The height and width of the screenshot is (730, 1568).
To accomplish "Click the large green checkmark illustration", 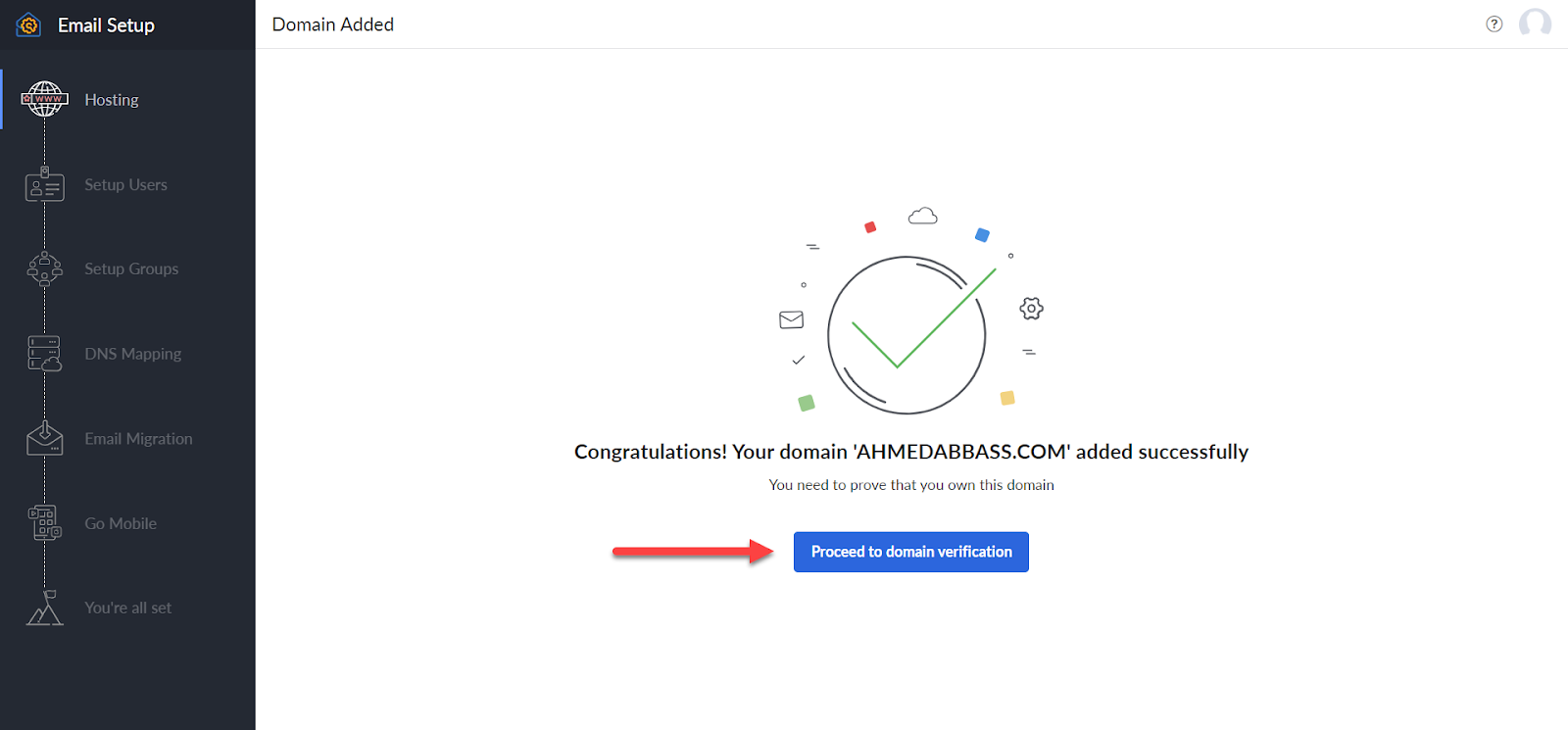I will tap(907, 333).
